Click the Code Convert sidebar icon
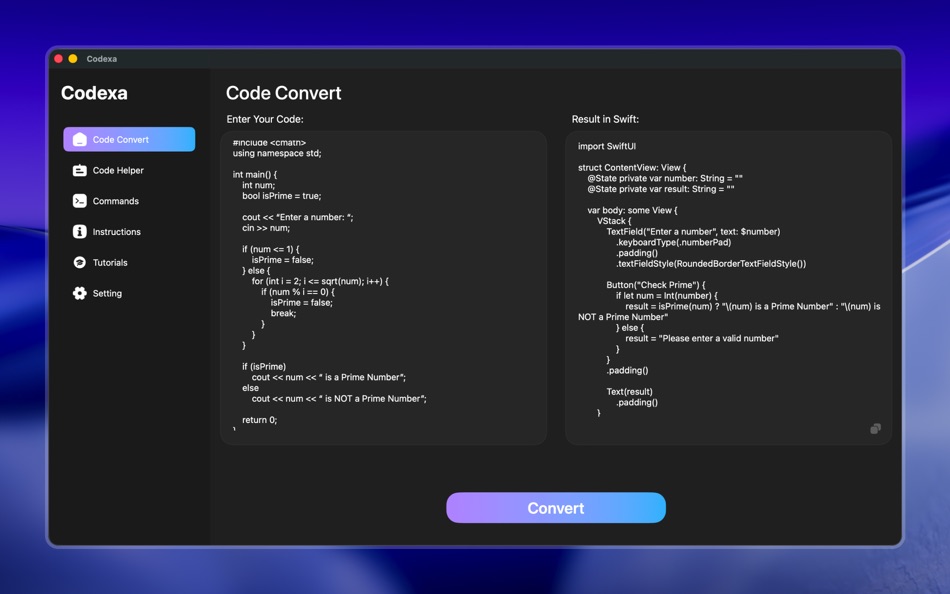The width and height of the screenshot is (950, 594). tap(79, 139)
